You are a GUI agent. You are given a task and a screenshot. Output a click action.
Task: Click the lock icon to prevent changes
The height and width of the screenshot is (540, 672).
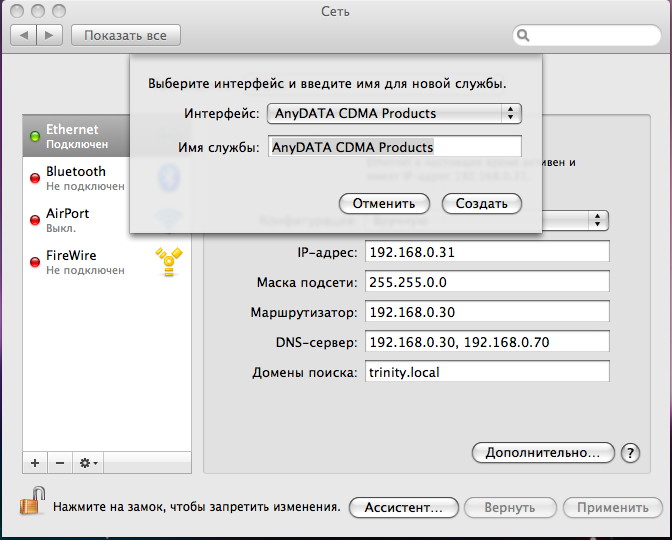[x=35, y=500]
